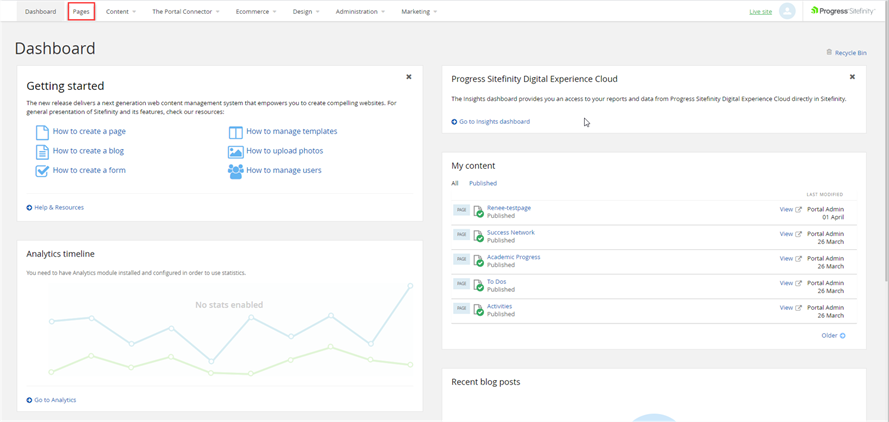Image resolution: width=889 pixels, height=422 pixels.
Task: Click the Older content pagination link
Action: 832,335
